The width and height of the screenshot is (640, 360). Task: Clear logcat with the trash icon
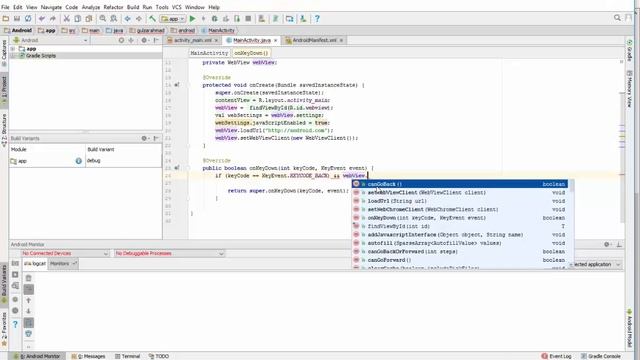click(29, 278)
